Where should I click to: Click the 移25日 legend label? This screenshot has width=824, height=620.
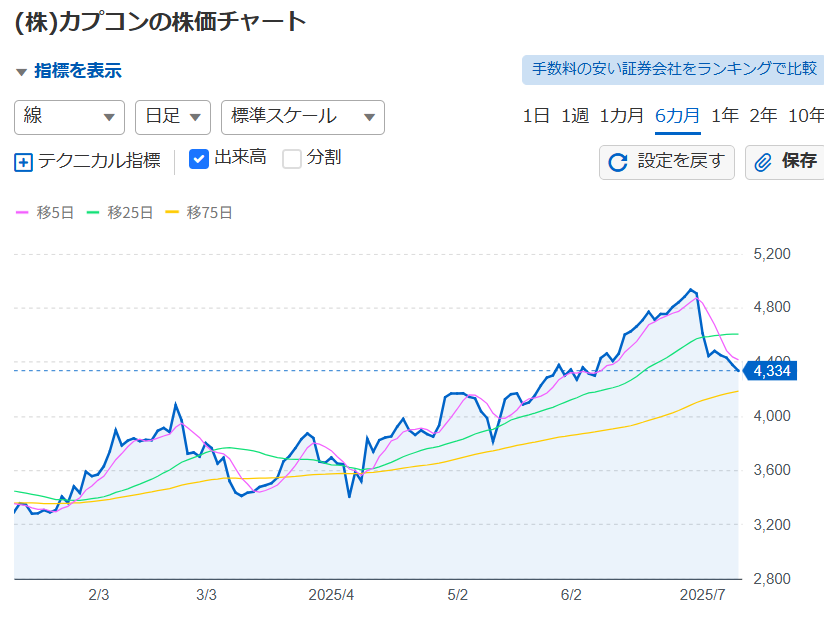(130, 212)
